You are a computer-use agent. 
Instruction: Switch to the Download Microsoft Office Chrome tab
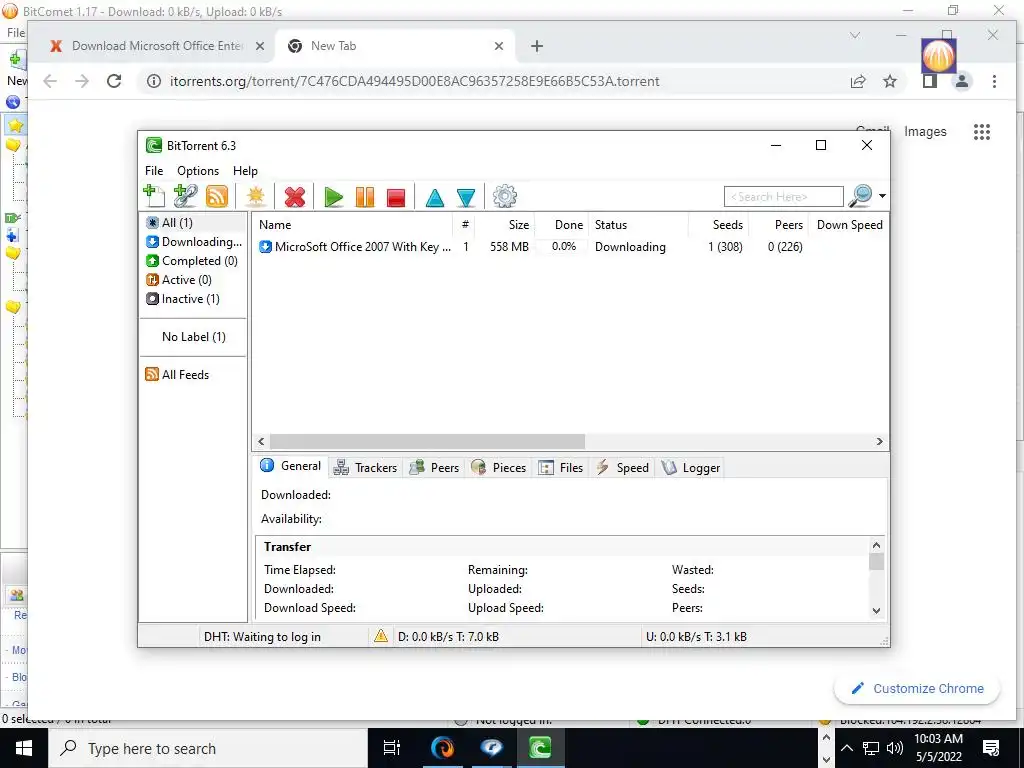158,46
